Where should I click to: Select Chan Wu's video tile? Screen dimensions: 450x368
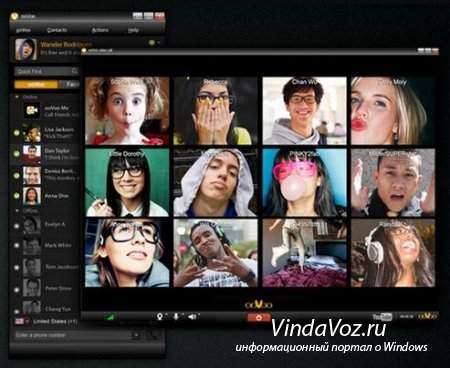[x=305, y=111]
